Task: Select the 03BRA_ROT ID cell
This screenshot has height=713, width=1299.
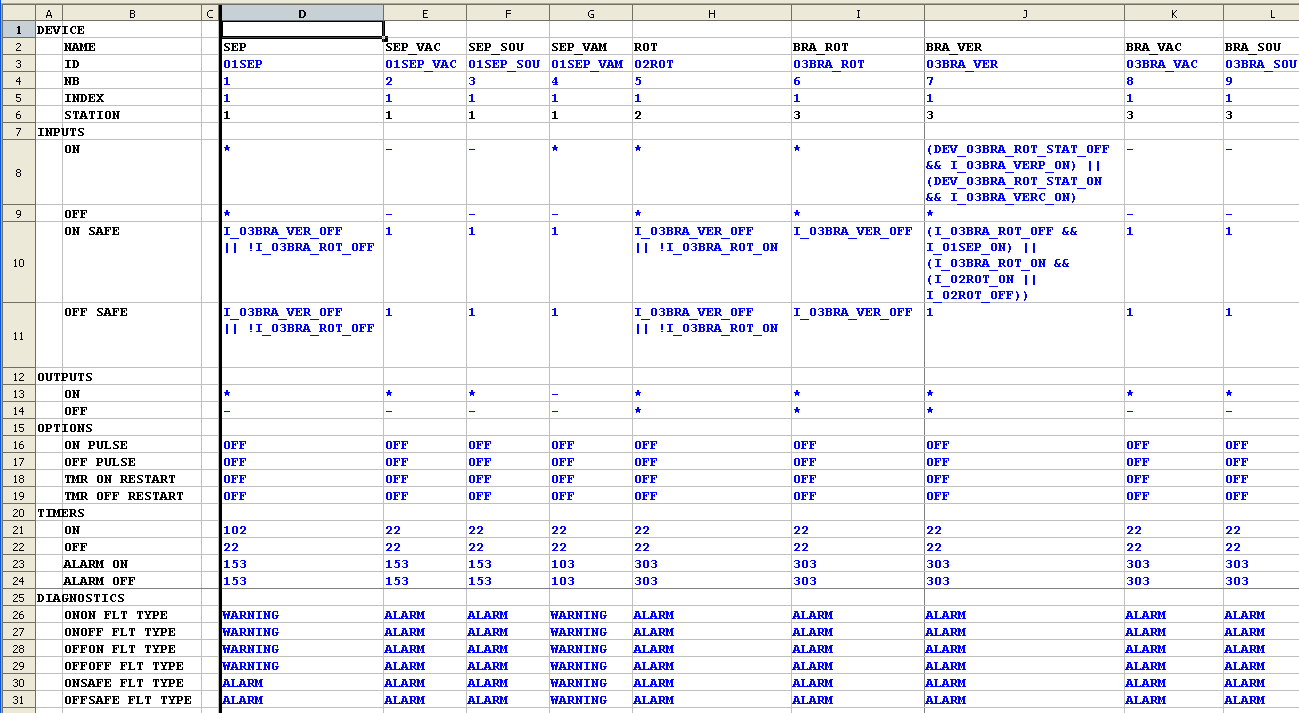Action: pos(857,64)
